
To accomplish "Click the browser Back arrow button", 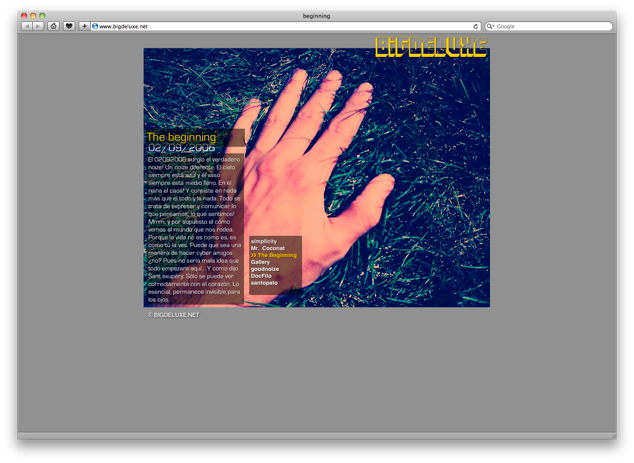I will point(27,26).
